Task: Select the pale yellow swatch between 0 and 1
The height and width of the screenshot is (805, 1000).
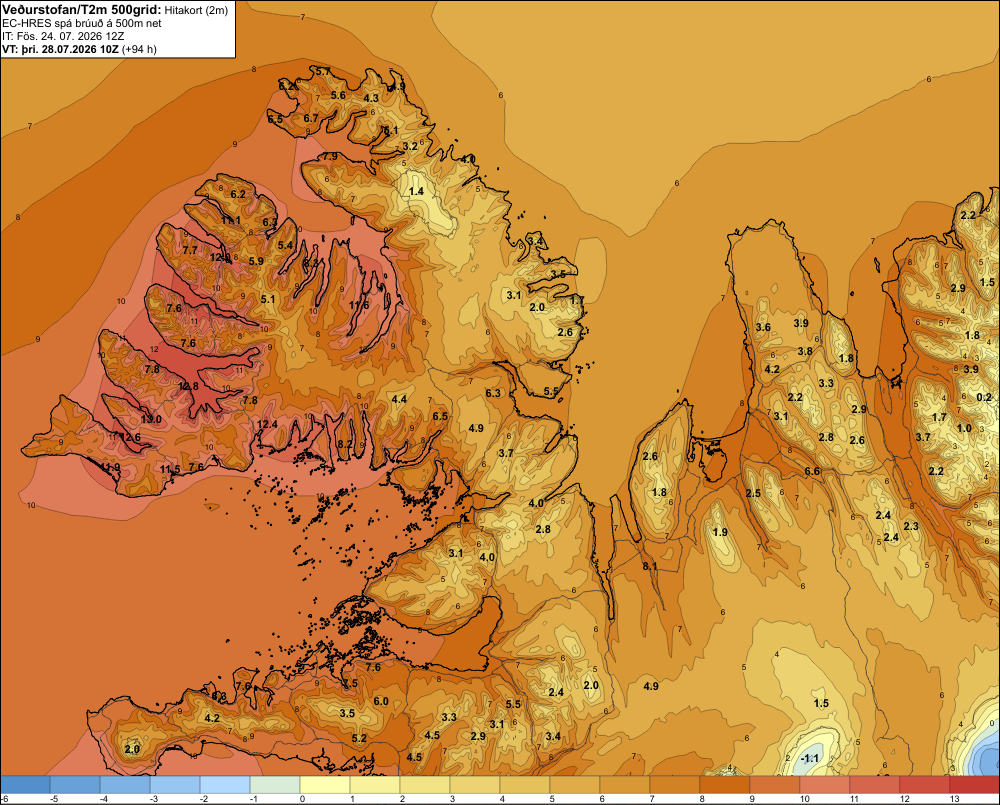Action: tap(325, 785)
